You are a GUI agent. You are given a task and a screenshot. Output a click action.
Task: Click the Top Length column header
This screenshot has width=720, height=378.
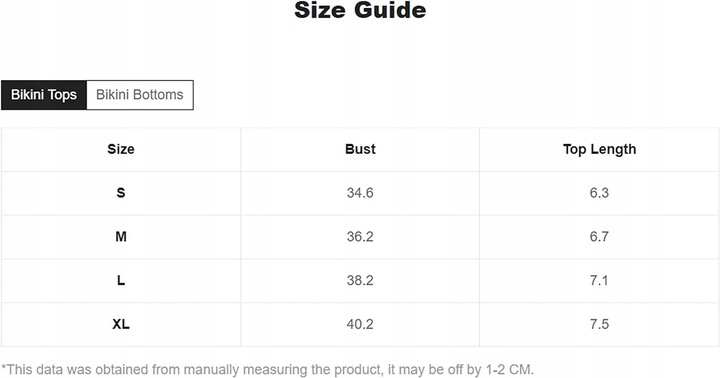click(x=599, y=150)
